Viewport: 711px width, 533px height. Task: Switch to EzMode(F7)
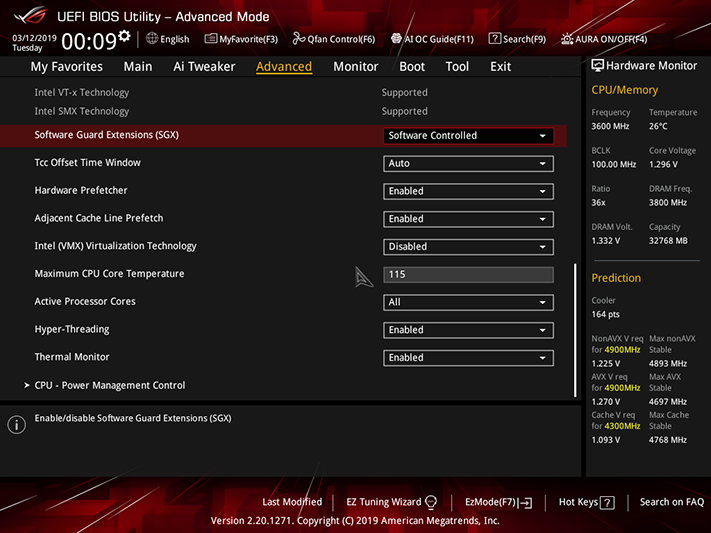[498, 502]
